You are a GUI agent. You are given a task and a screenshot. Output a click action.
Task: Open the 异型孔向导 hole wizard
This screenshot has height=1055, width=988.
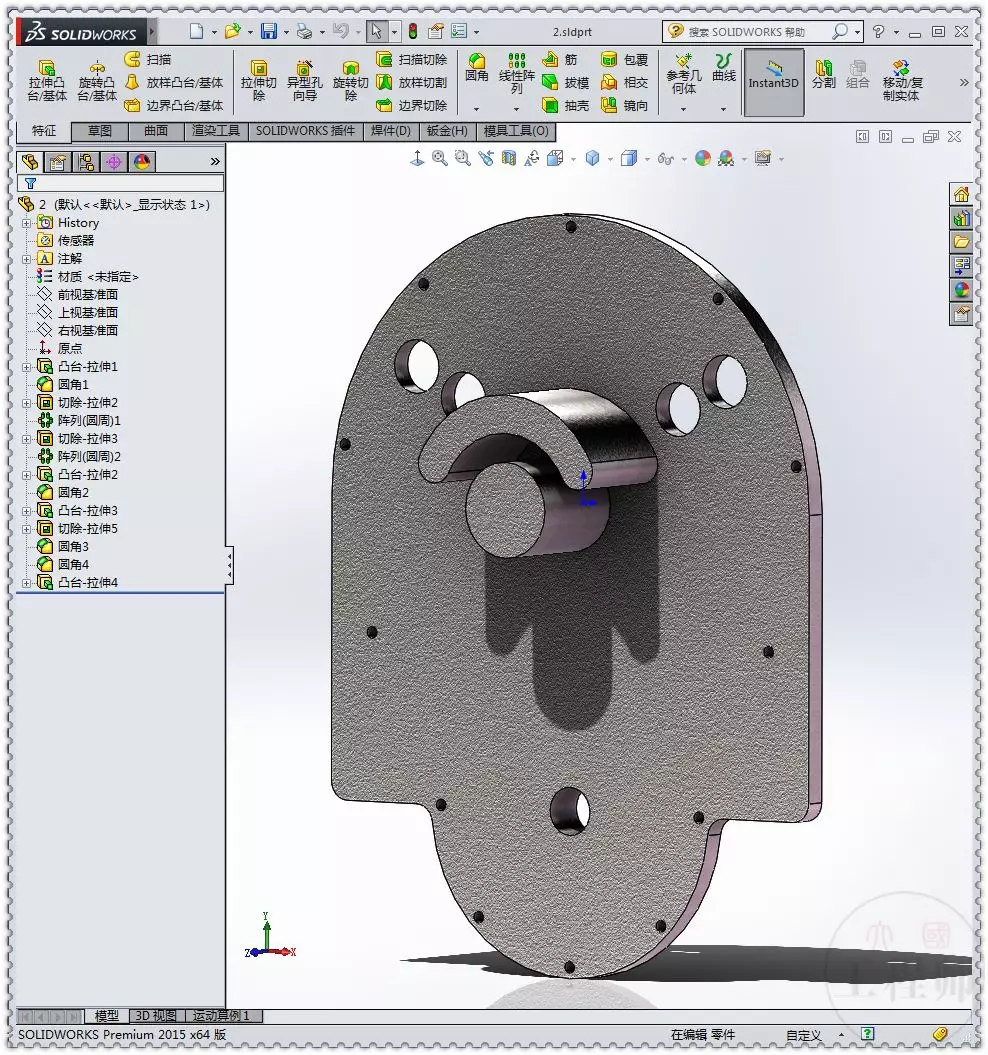coord(304,81)
